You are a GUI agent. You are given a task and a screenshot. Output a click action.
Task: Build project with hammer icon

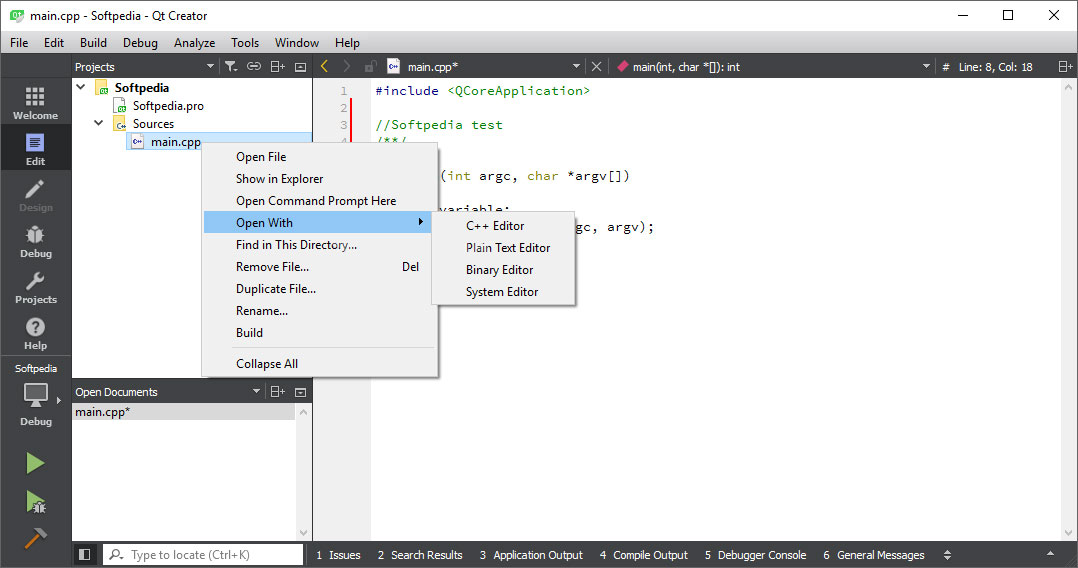[35, 537]
